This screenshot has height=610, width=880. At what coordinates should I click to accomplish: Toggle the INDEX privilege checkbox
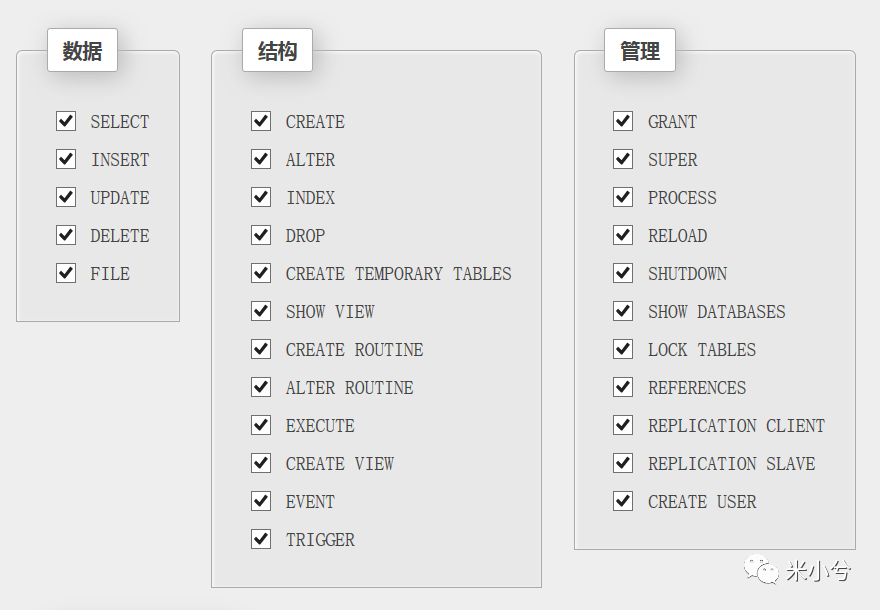261,197
